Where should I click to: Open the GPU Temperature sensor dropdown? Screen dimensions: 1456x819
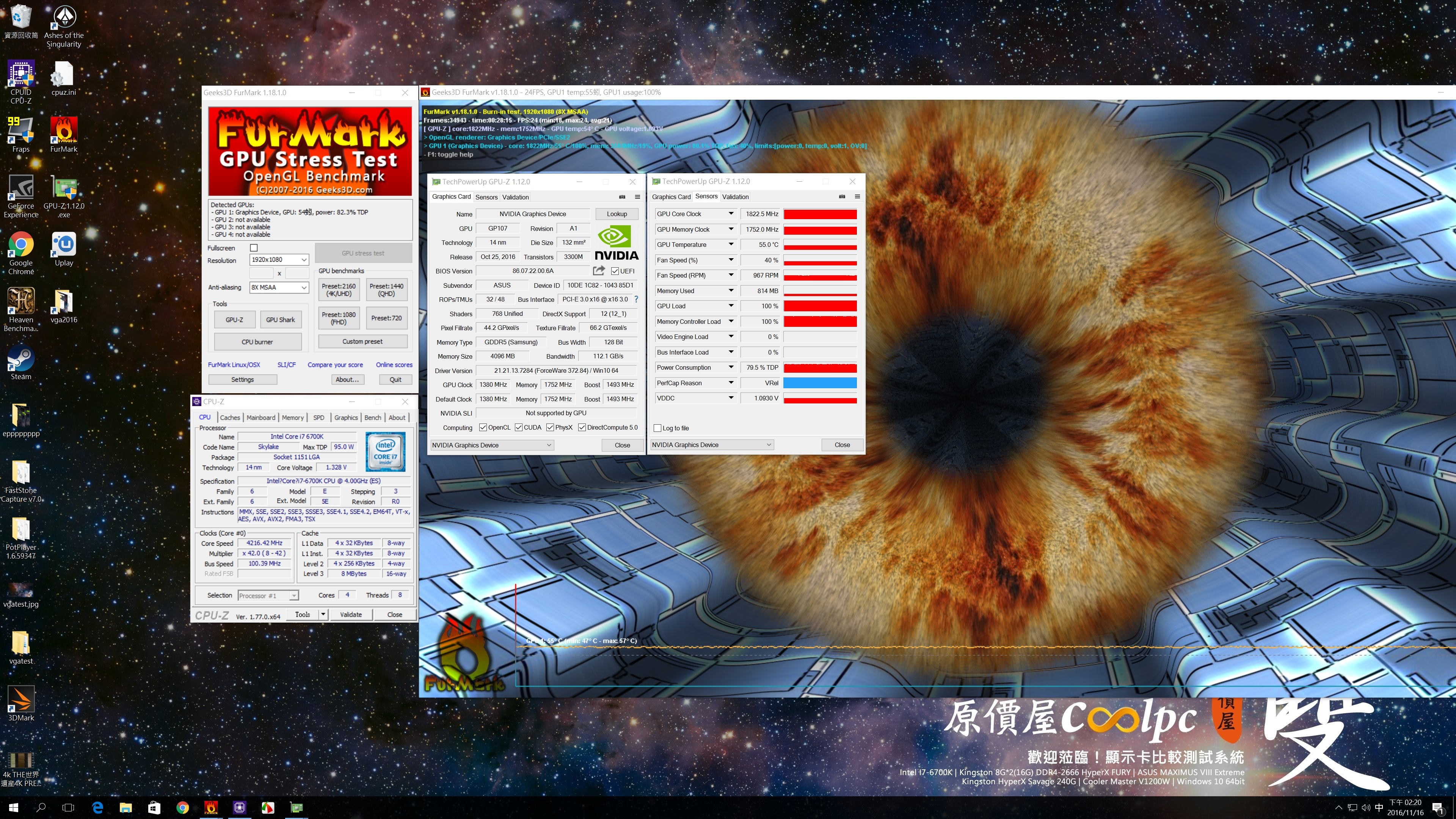731,244
